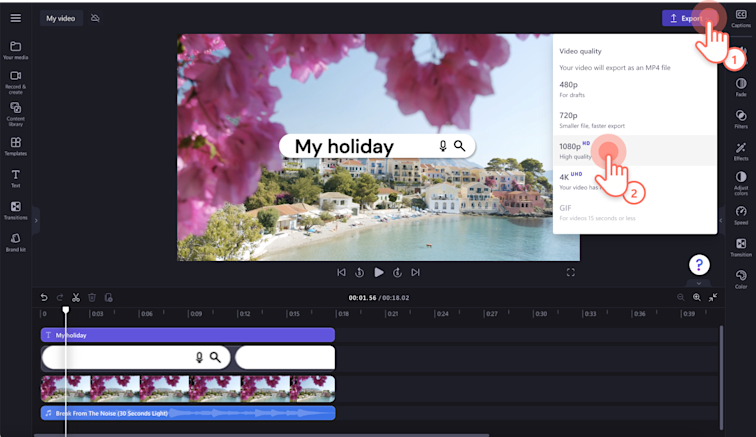
Task: Select the search bar graphic clip
Action: click(x=135, y=357)
